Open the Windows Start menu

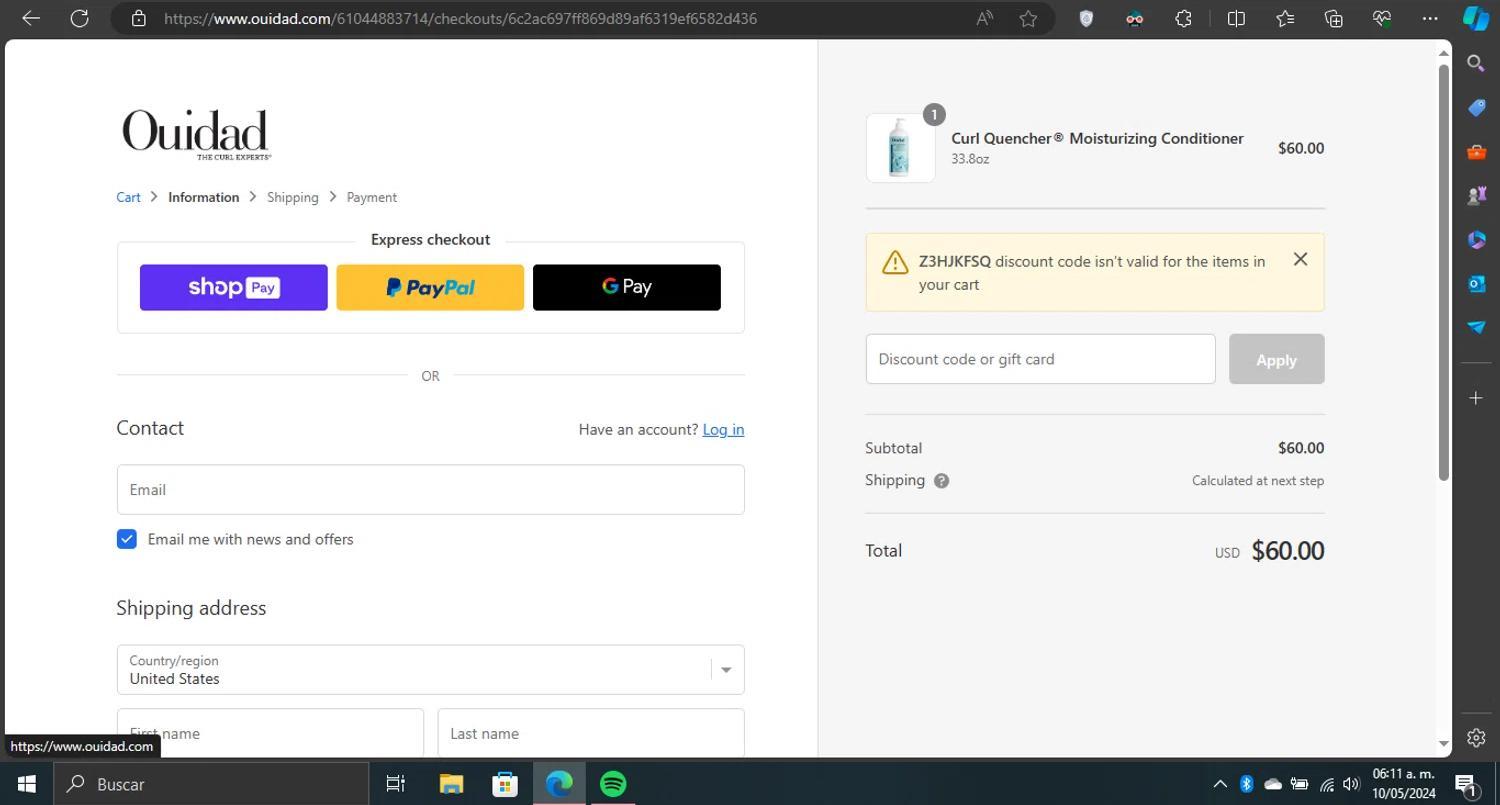pos(26,784)
